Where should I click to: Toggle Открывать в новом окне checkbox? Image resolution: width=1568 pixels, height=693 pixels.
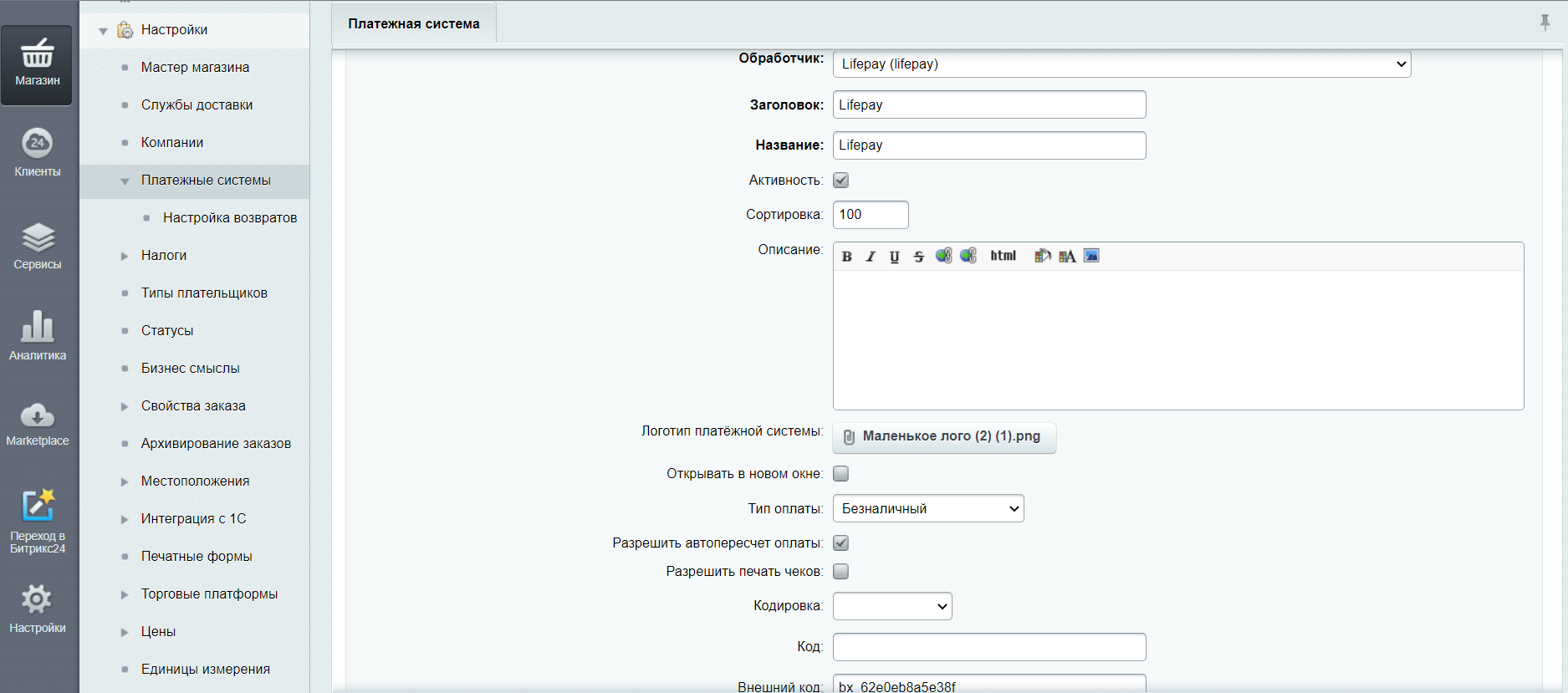click(x=841, y=473)
